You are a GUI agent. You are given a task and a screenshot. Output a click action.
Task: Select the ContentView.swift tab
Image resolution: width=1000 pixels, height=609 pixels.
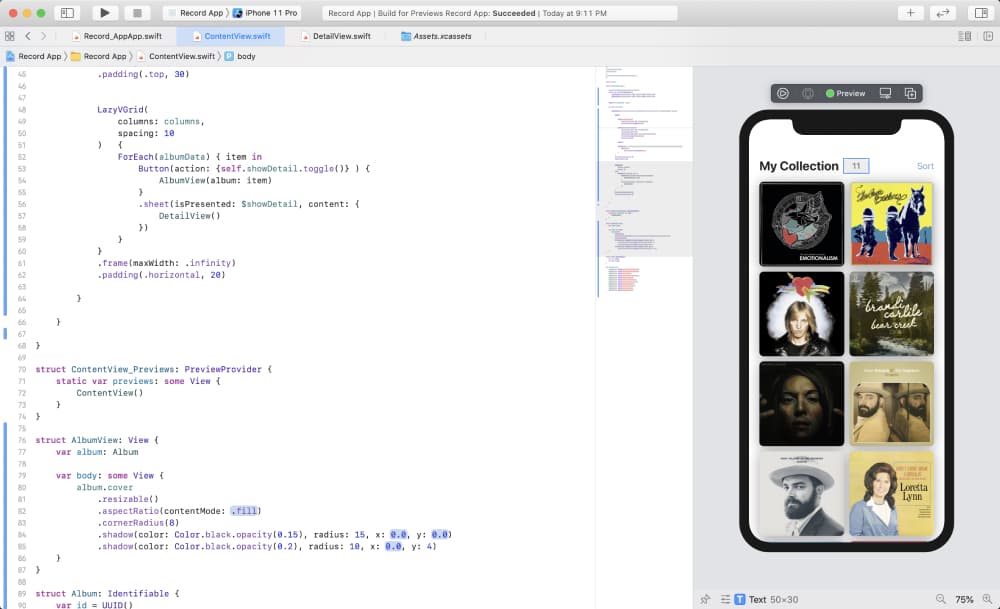click(x=231, y=36)
